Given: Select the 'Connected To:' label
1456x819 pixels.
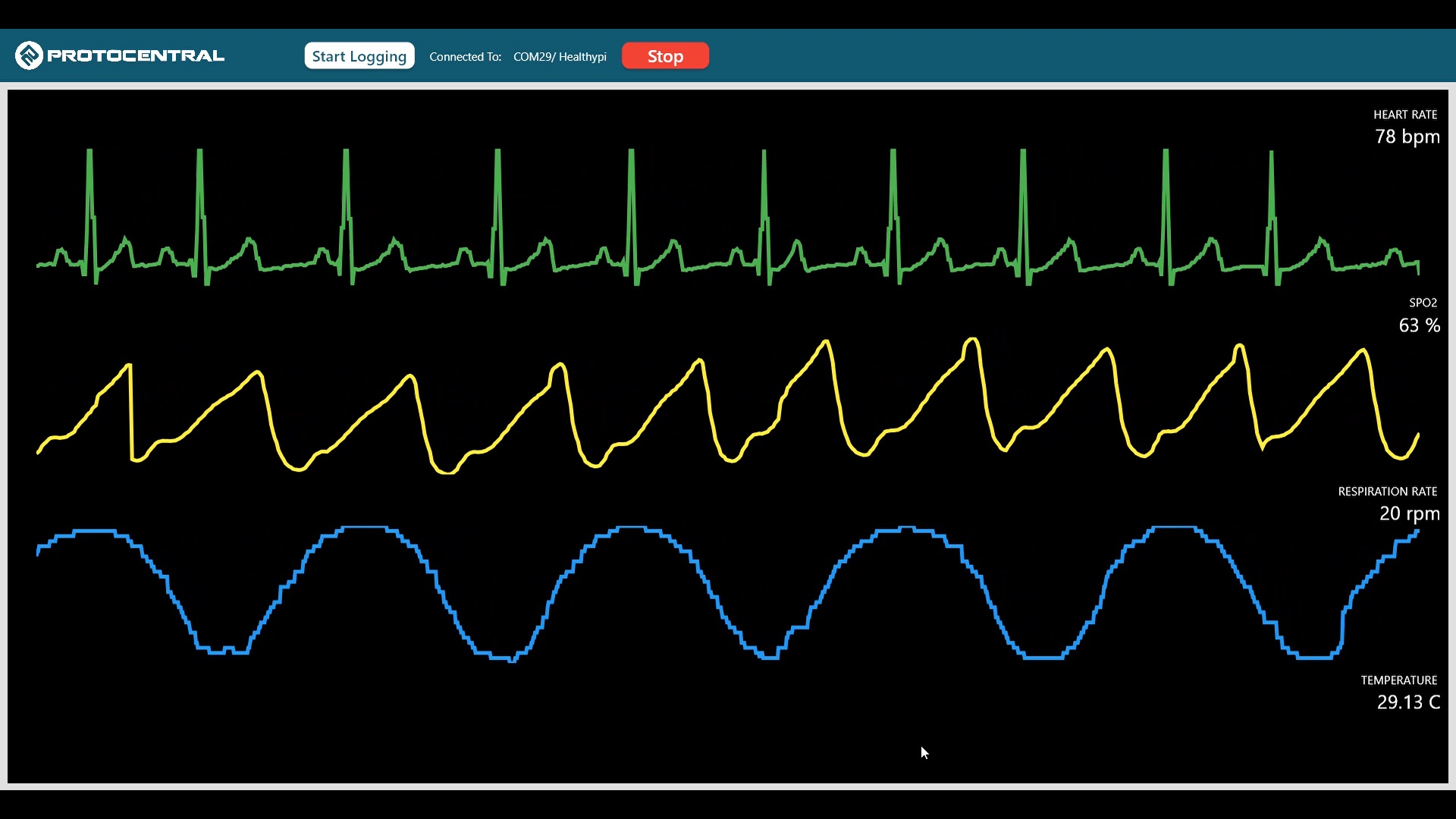Looking at the screenshot, I should click(x=465, y=57).
